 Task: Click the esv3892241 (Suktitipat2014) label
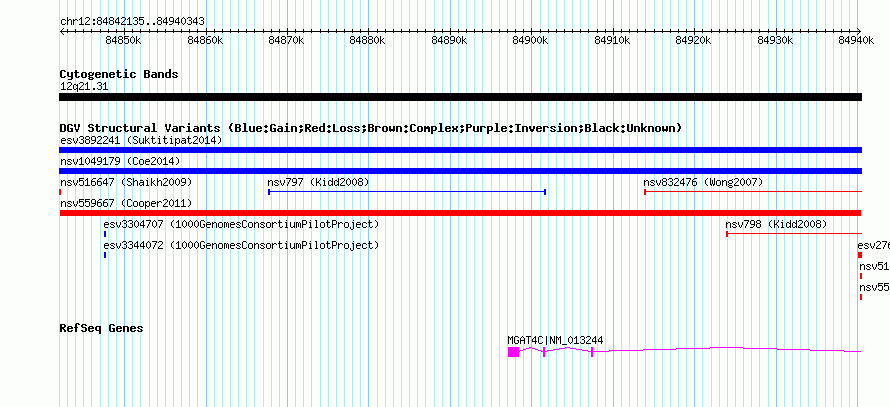click(141, 140)
